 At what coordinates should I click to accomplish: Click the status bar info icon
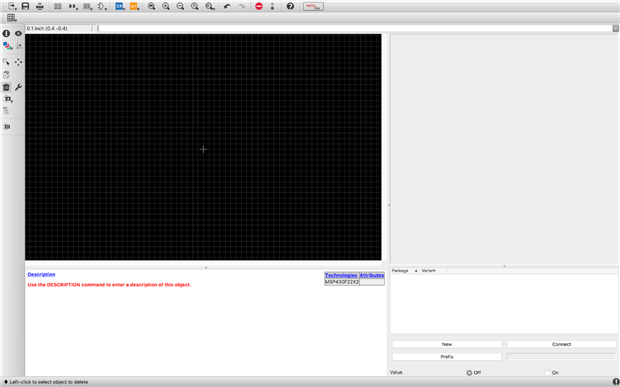pos(616,381)
